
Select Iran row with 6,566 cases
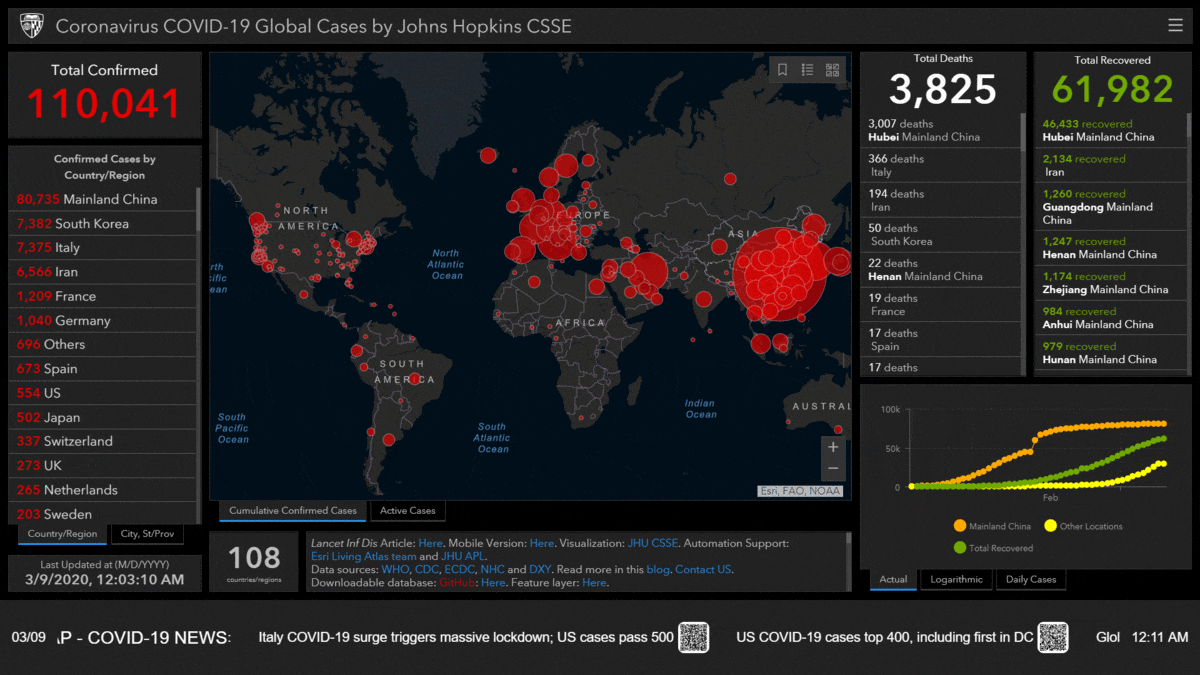(103, 272)
